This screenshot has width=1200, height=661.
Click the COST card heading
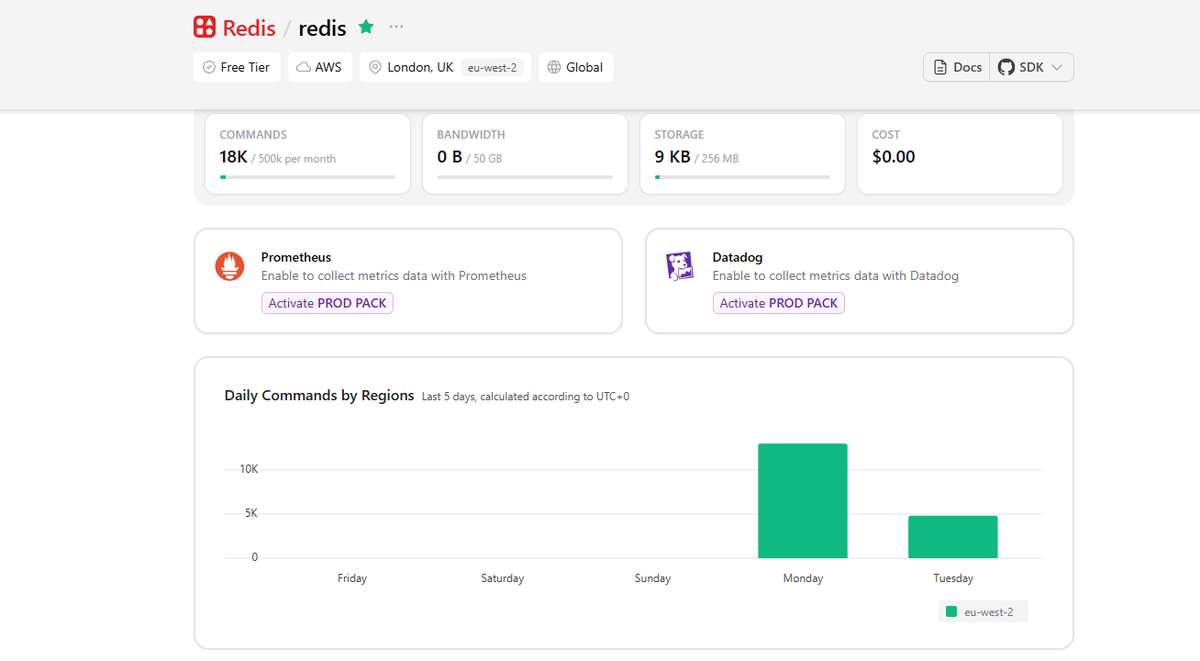tap(886, 134)
